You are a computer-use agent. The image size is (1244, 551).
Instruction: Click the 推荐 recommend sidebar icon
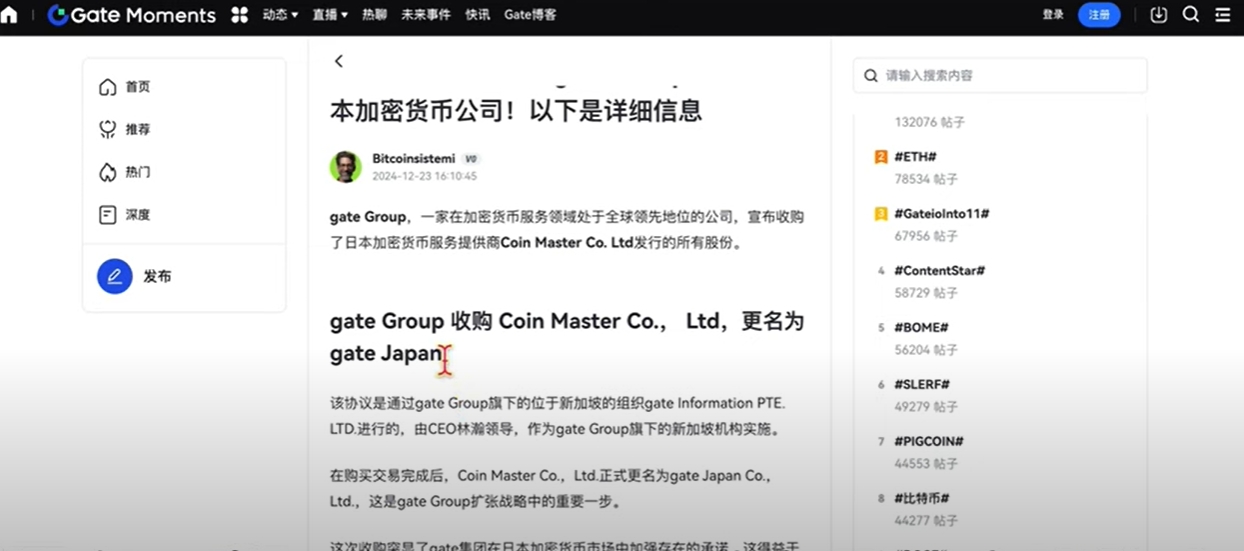pyautogui.click(x=108, y=129)
